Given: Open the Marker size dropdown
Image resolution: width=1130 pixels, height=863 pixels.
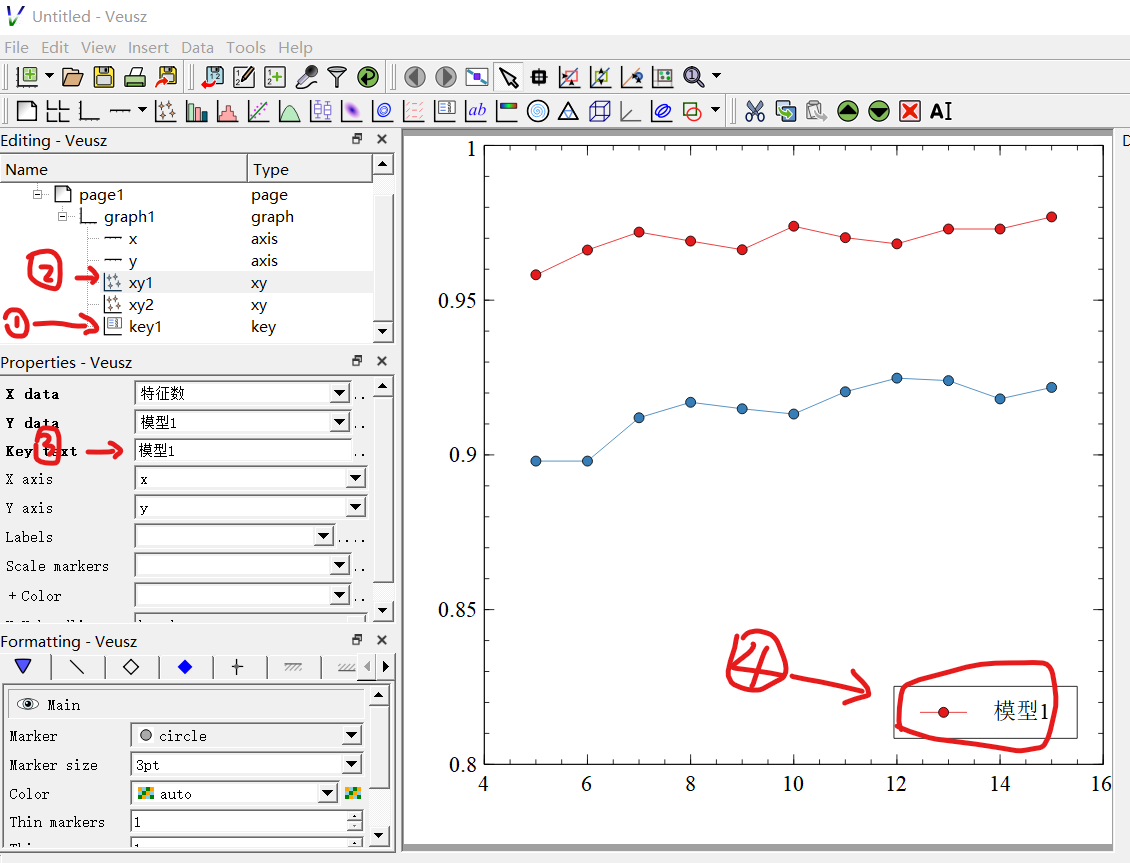Looking at the screenshot, I should click(352, 764).
